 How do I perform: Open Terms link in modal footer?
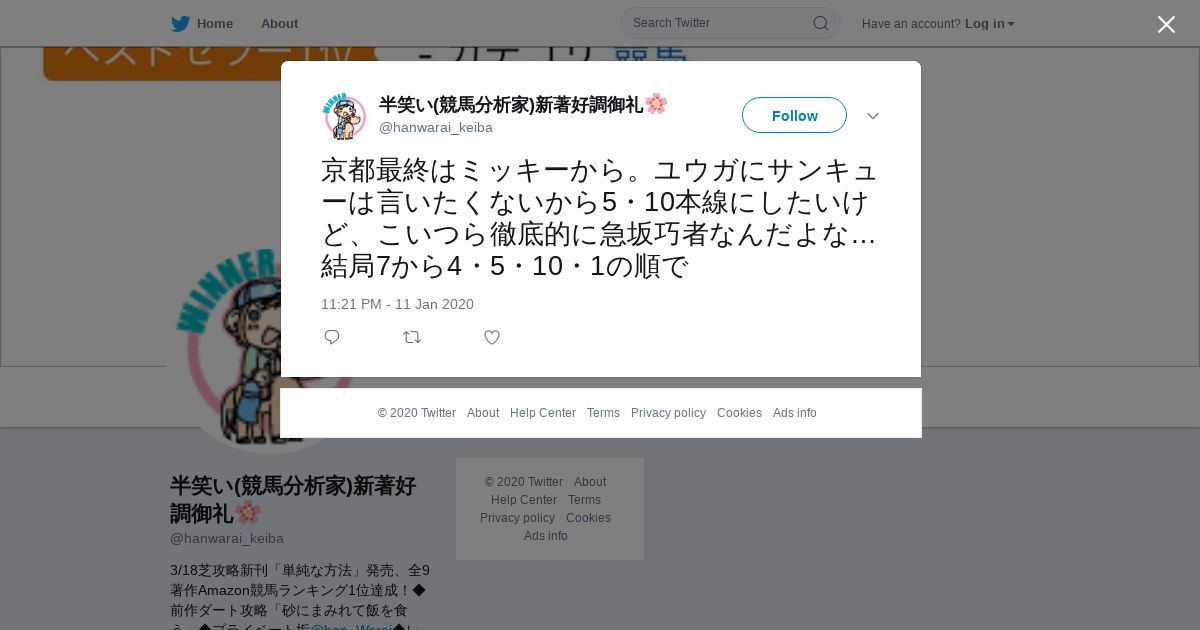coord(603,413)
